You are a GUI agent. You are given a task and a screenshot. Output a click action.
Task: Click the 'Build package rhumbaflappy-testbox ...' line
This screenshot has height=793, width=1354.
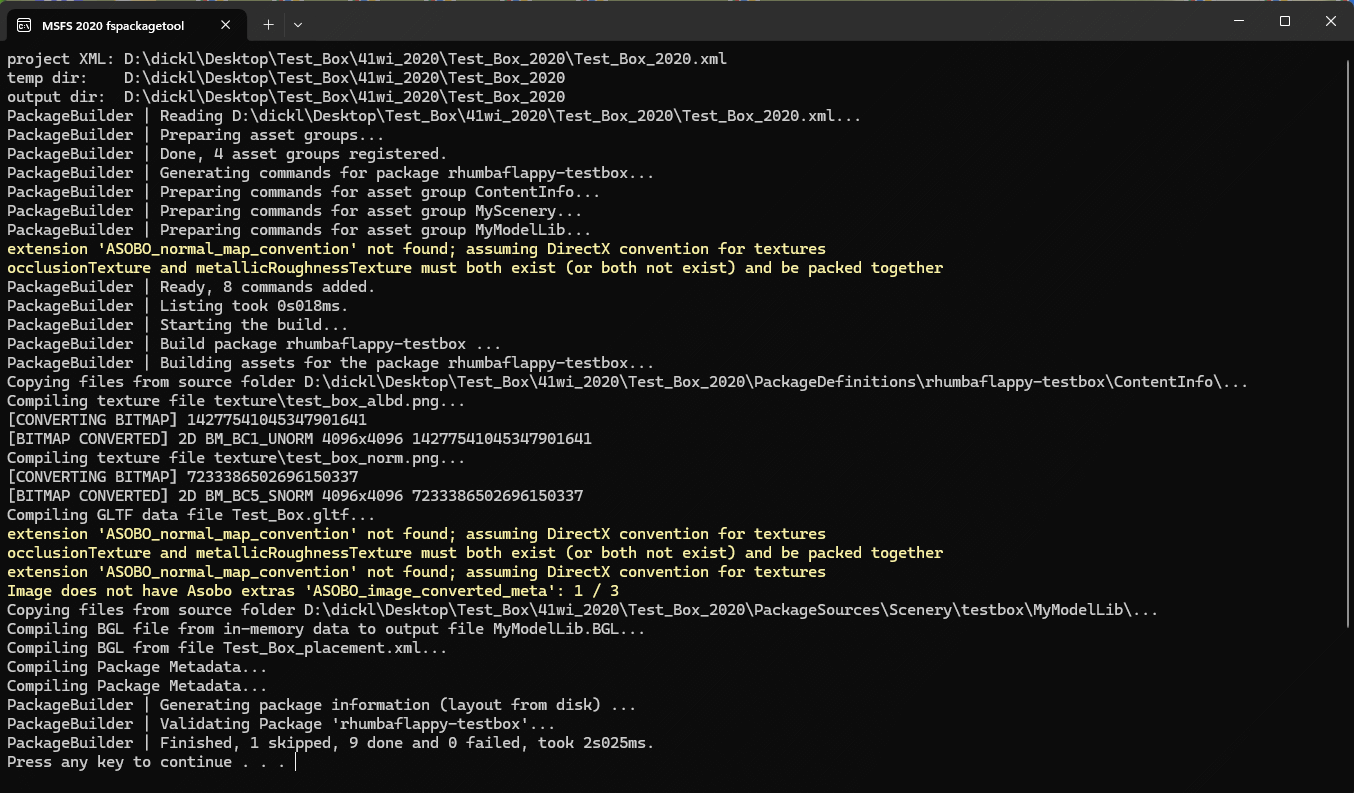tap(254, 344)
